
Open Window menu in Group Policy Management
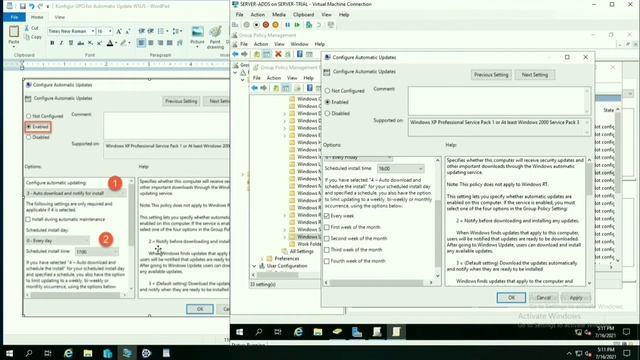[299, 44]
